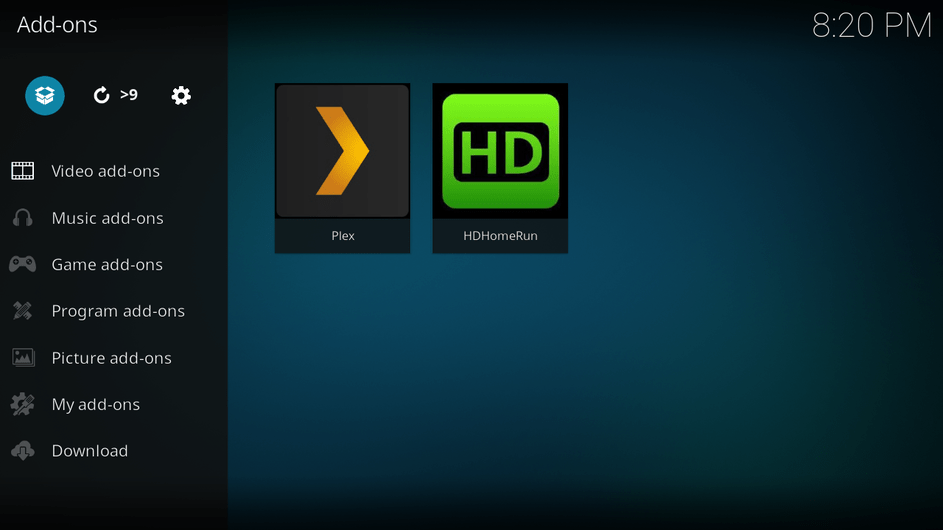
Task: Go to Program add-ons
Action: 118,311
